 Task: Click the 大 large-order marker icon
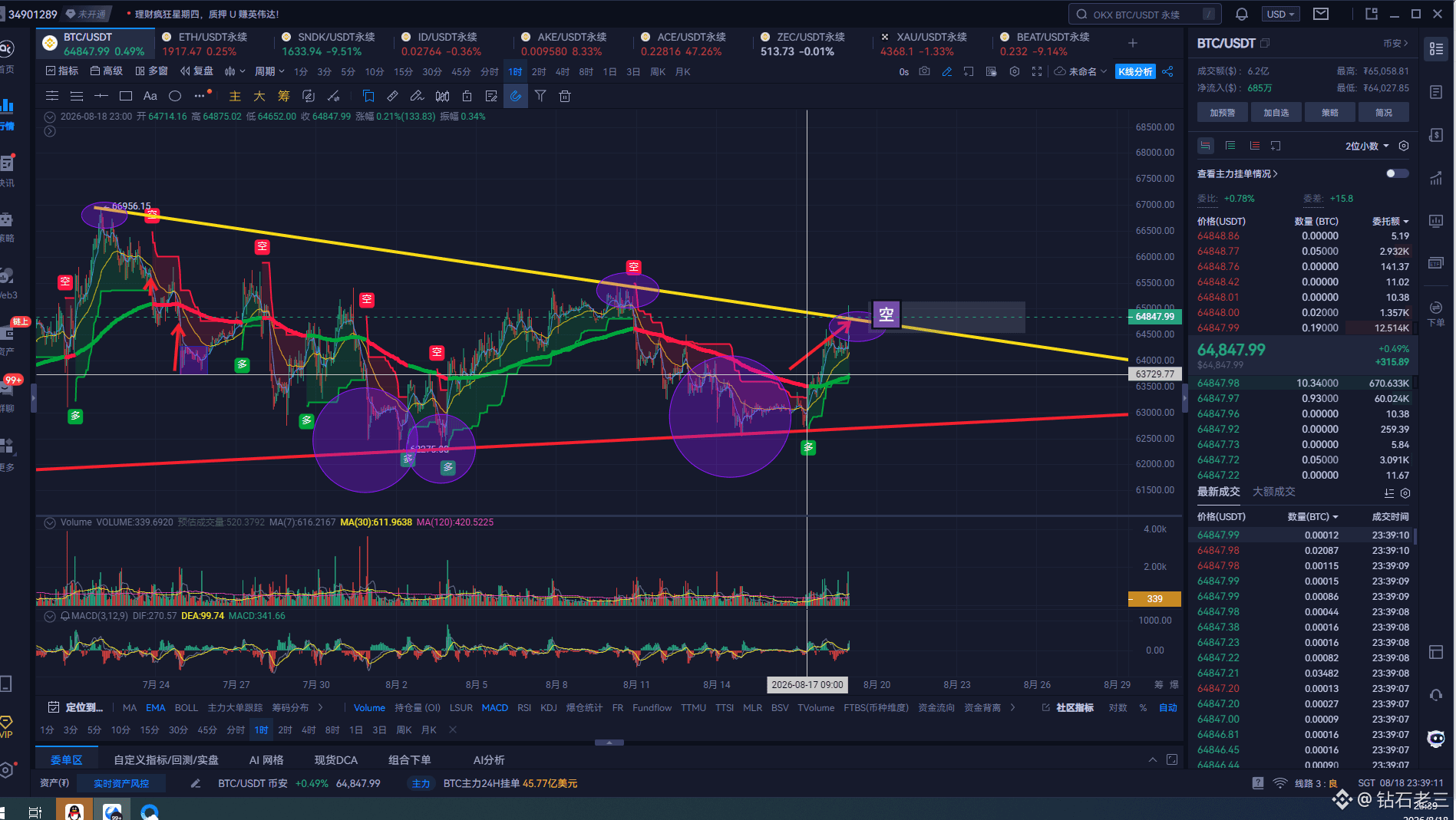[259, 96]
